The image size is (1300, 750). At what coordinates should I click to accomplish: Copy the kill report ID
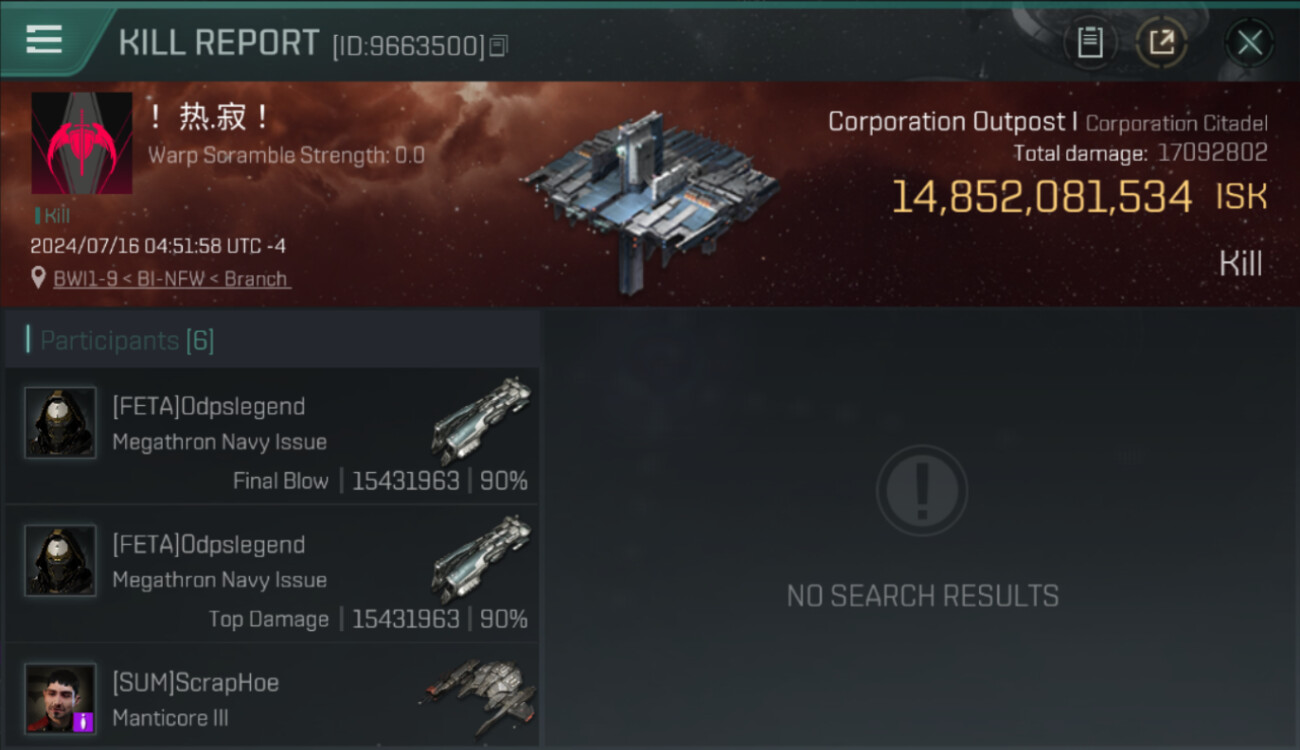point(498,46)
